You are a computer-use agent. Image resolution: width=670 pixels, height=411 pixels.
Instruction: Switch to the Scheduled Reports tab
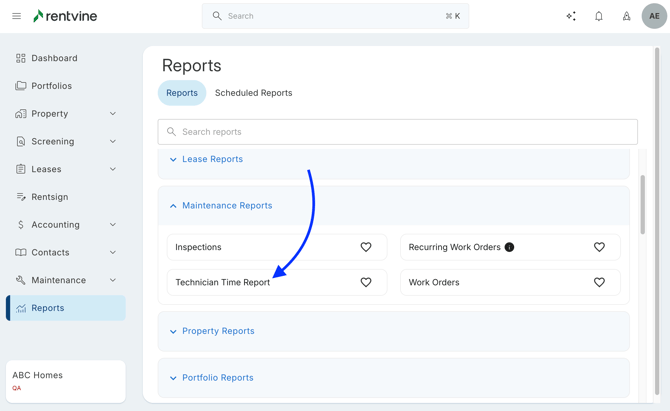pyautogui.click(x=253, y=93)
